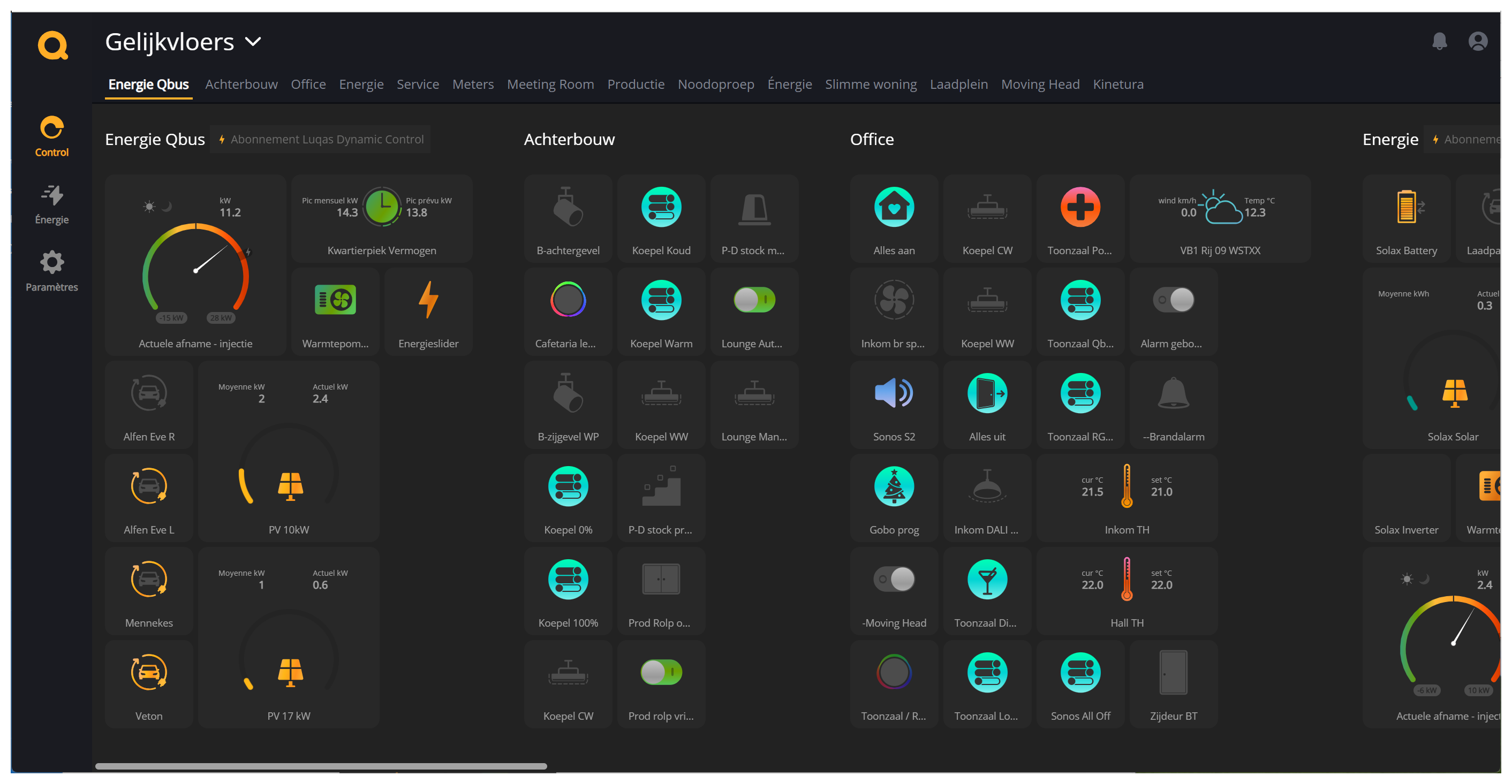
Task: Open the Warmtepomp heat pump tile
Action: pos(335,300)
